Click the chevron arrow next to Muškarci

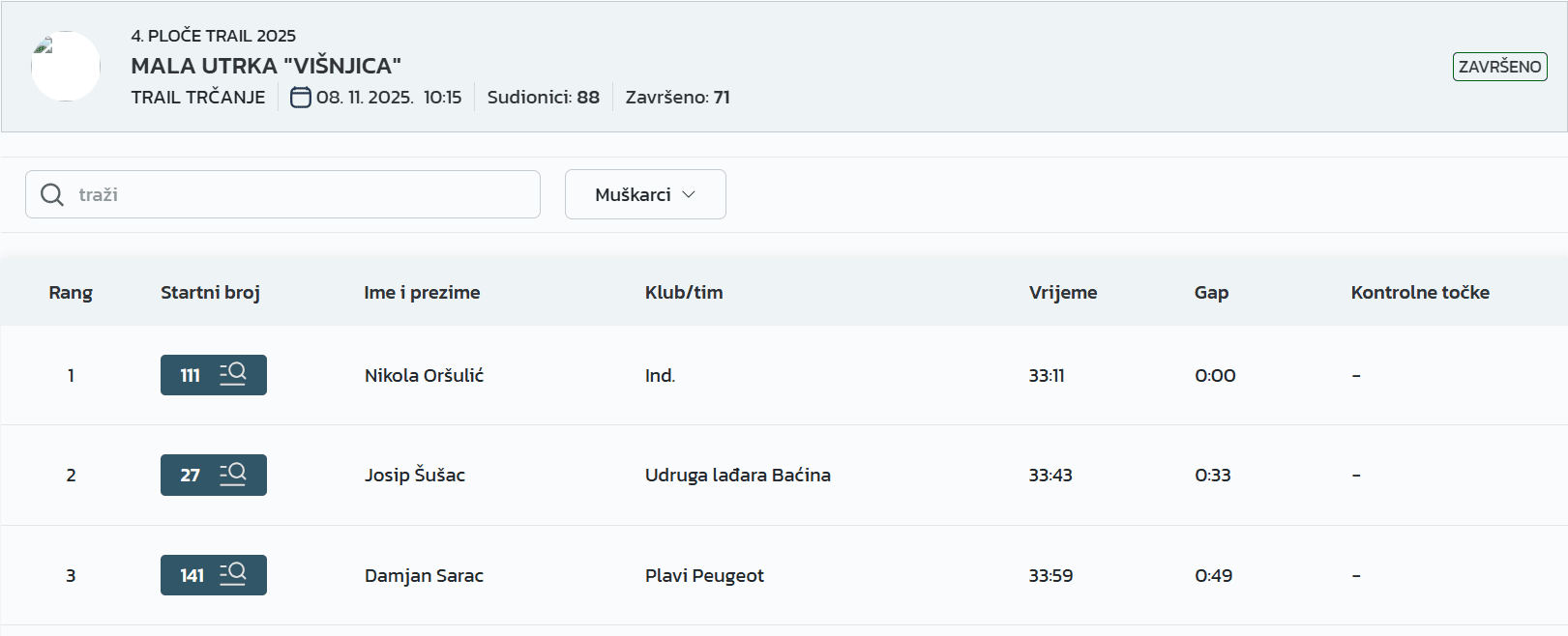689,194
